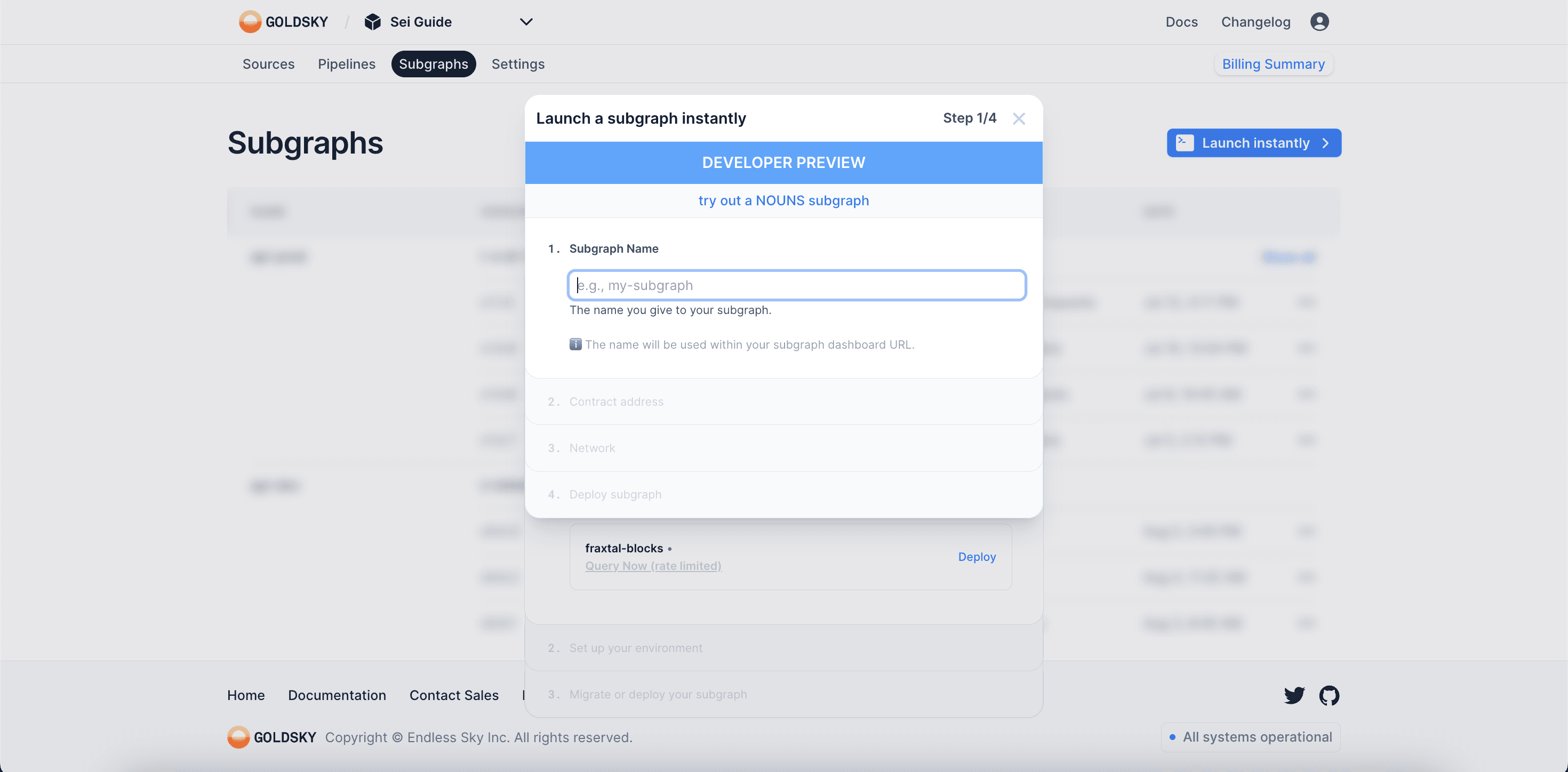
Task: Switch to the Pipelines tab
Action: [346, 64]
